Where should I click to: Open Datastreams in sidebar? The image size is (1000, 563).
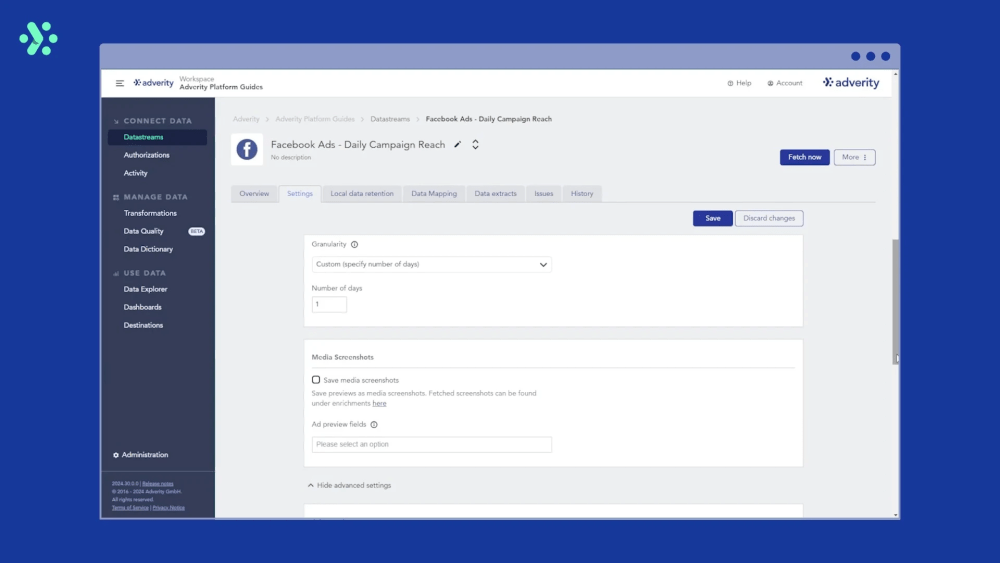pos(158,137)
